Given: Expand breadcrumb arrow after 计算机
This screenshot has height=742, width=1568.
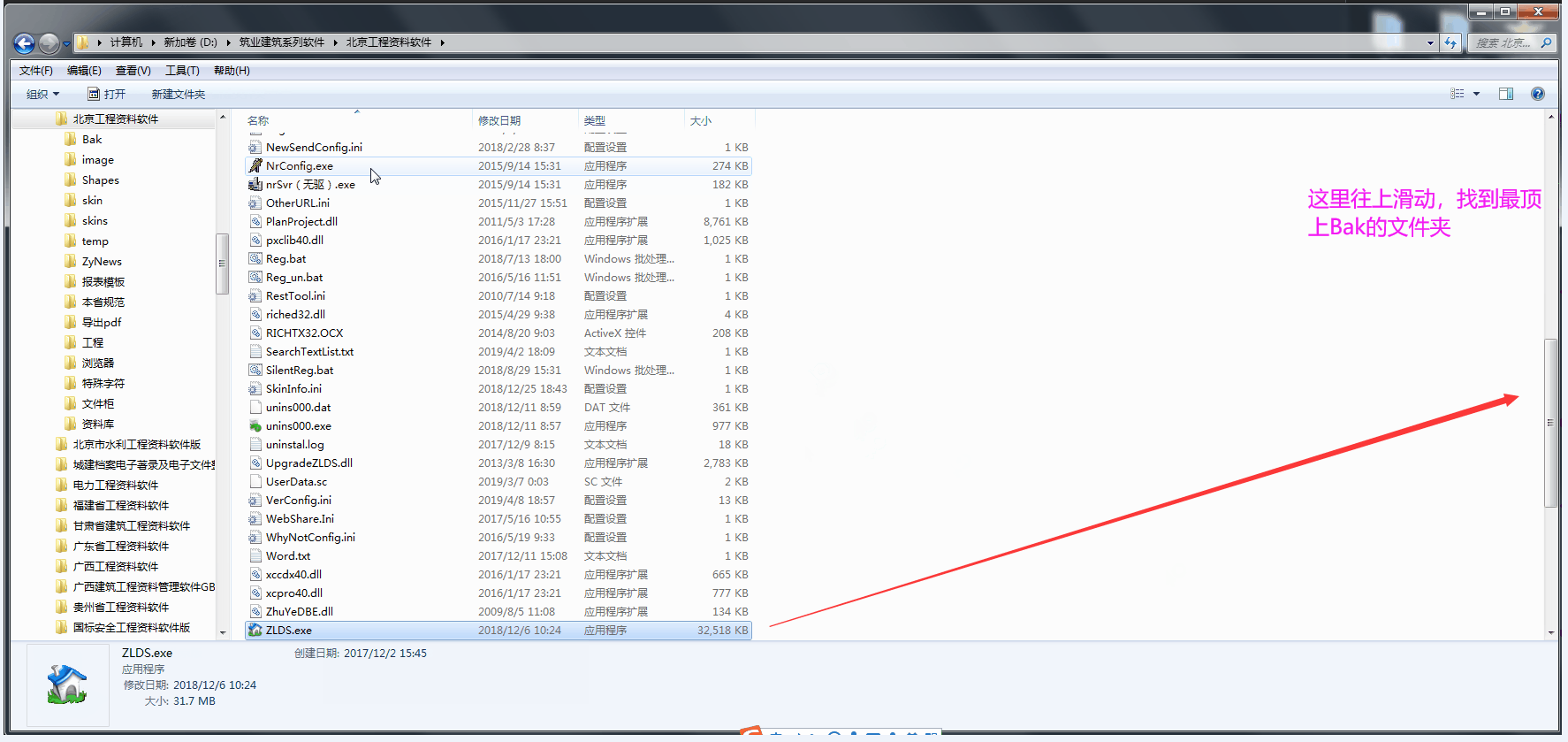Looking at the screenshot, I should pyautogui.click(x=153, y=42).
